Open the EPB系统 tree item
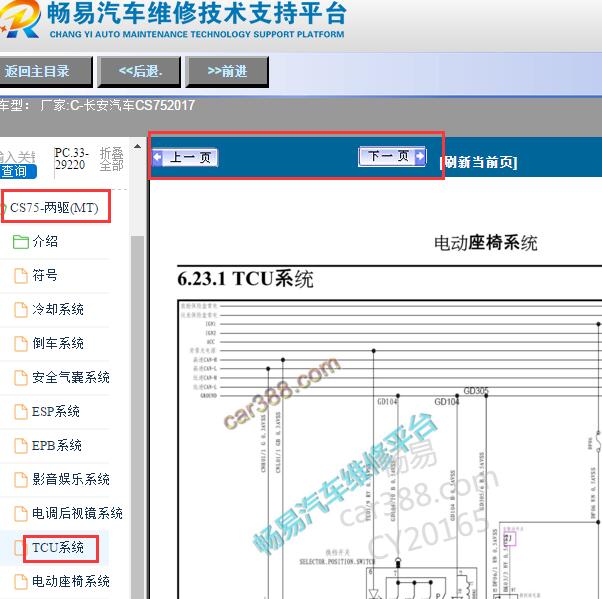 (56, 445)
